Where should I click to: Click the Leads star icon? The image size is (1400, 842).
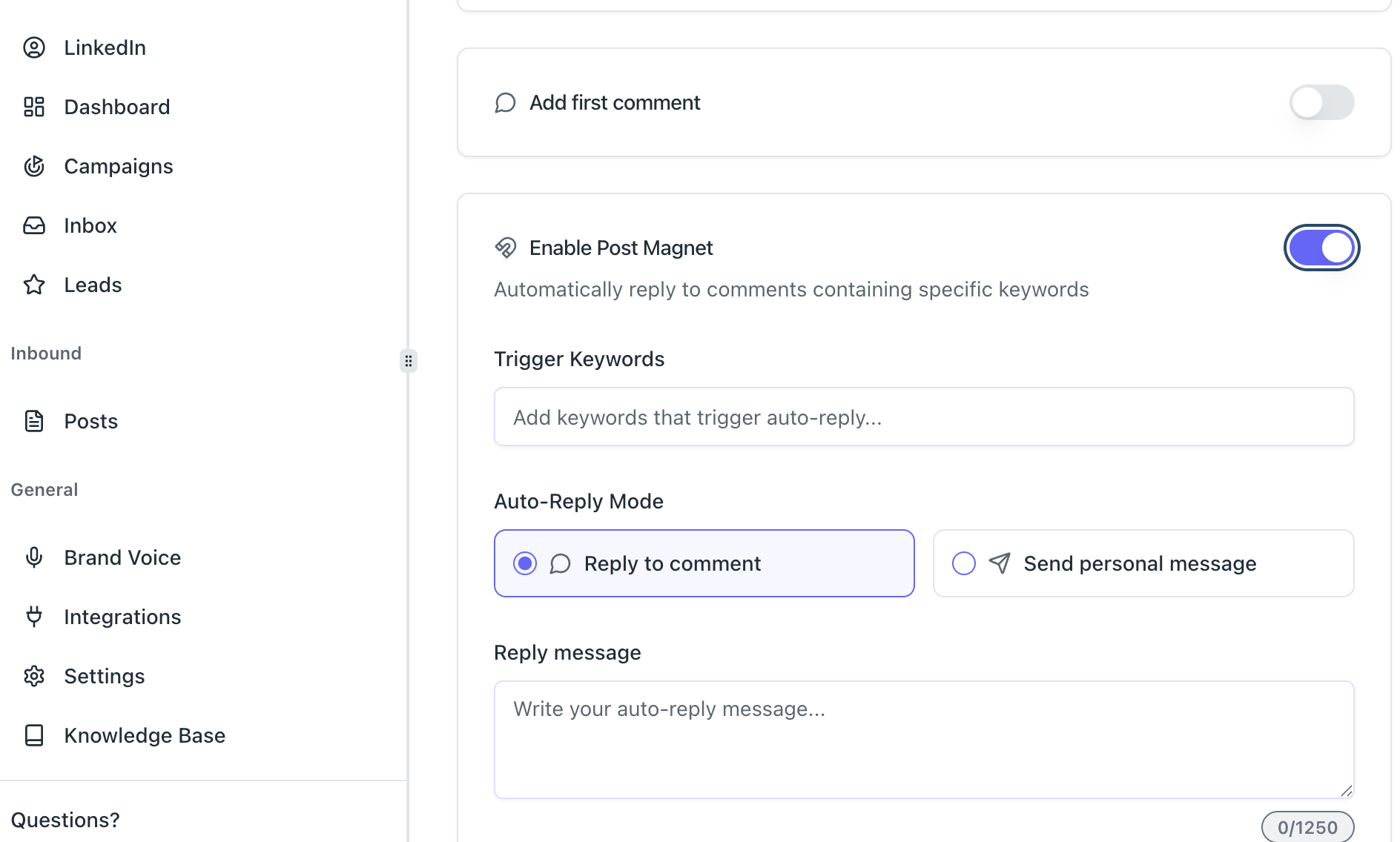[x=34, y=285]
